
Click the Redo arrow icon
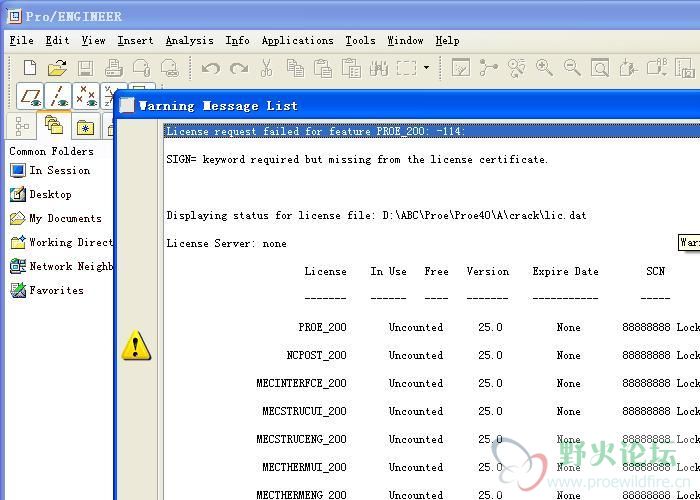[x=239, y=68]
